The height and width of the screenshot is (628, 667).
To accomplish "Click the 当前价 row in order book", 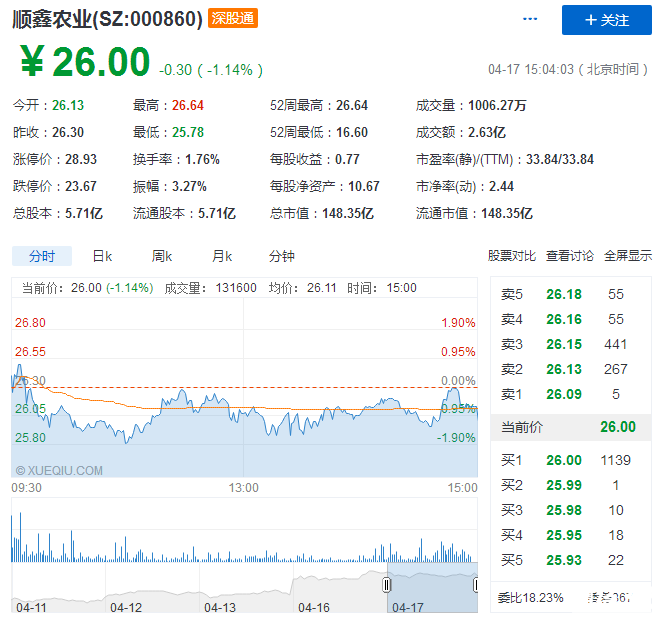I will [570, 427].
